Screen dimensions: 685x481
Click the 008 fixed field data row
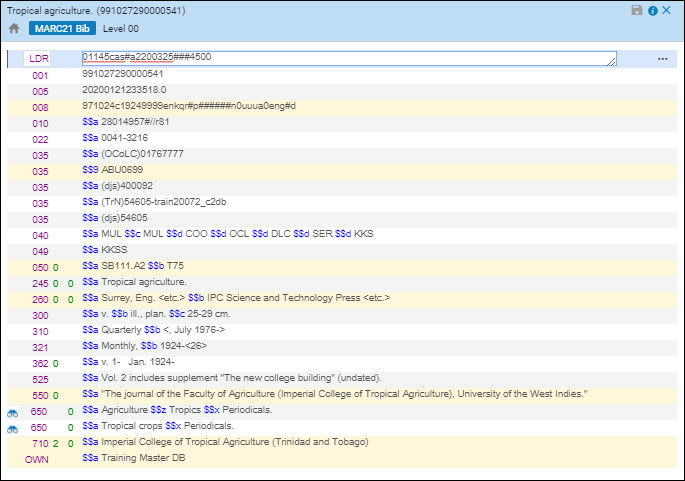(189, 106)
